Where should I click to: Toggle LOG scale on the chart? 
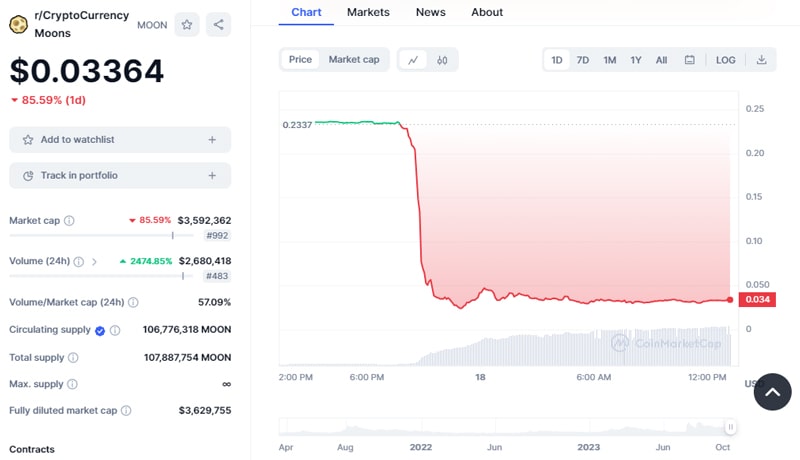coord(725,60)
